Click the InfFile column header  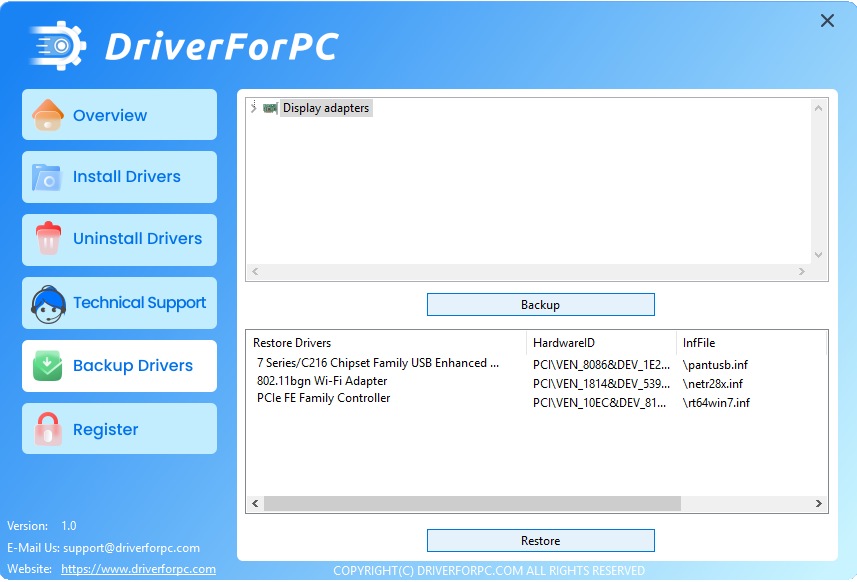coord(751,343)
